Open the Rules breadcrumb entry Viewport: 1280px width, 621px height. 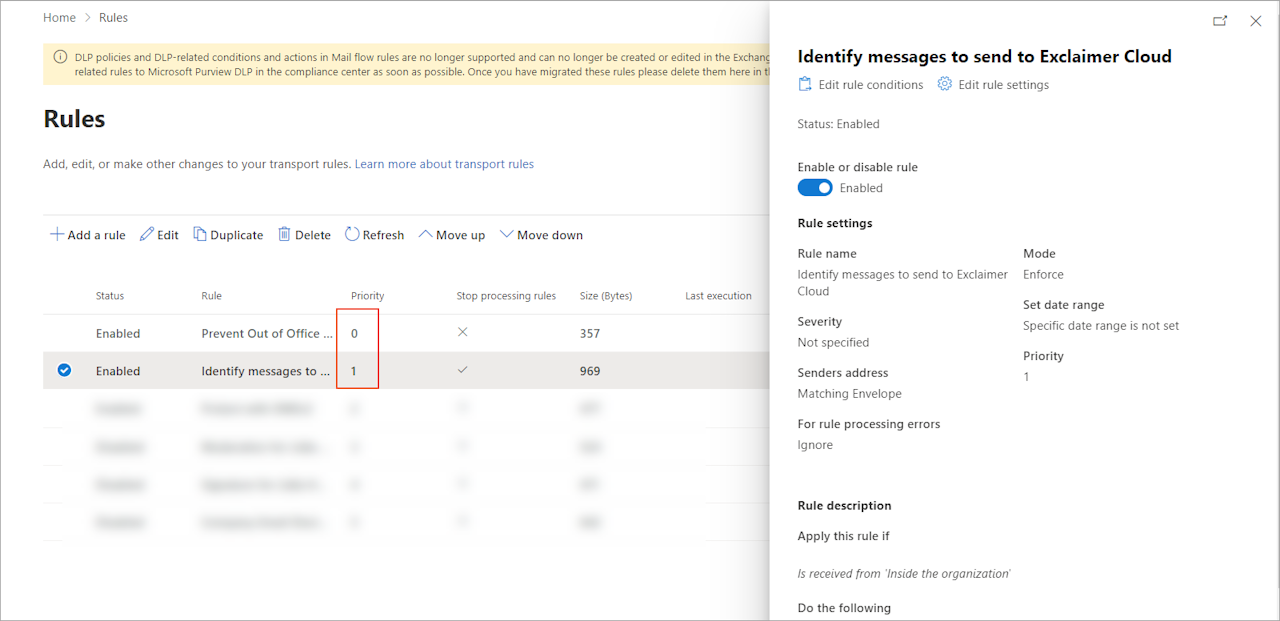point(113,17)
